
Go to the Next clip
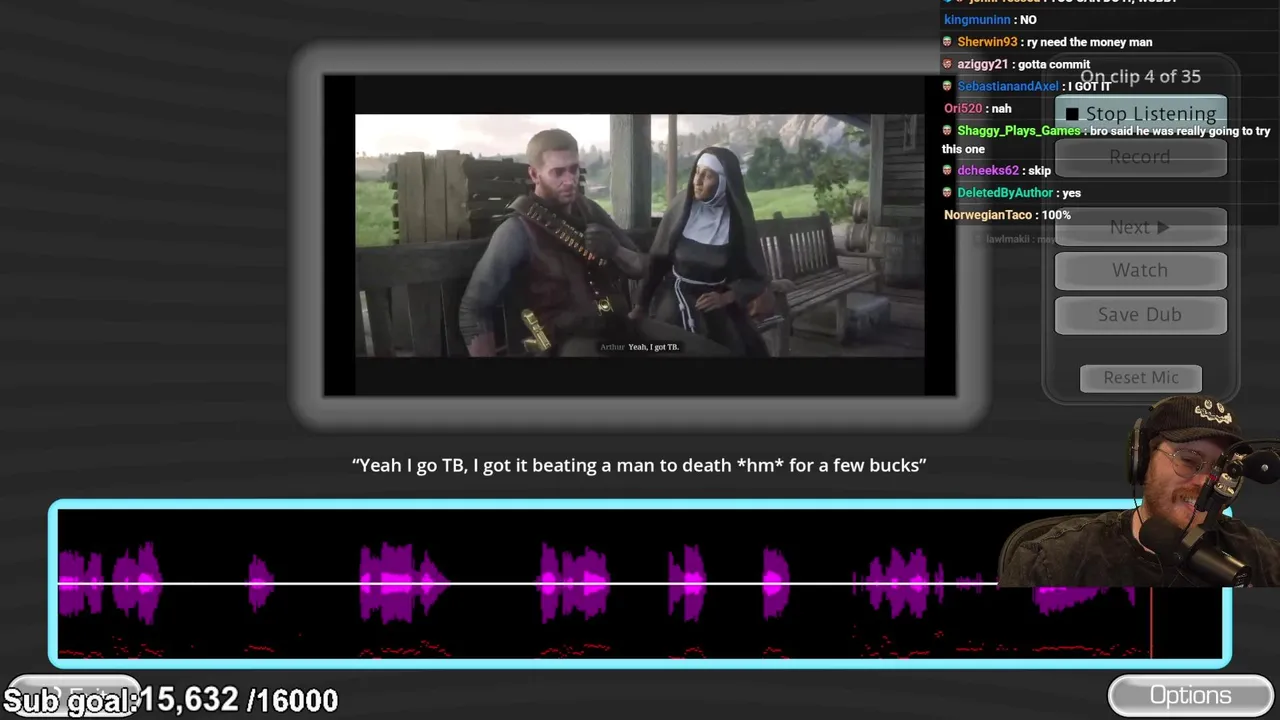[1140, 227]
